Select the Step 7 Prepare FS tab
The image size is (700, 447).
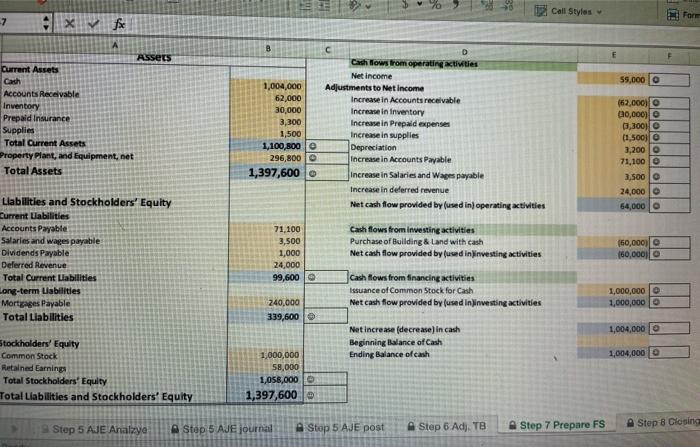[x=557, y=425]
